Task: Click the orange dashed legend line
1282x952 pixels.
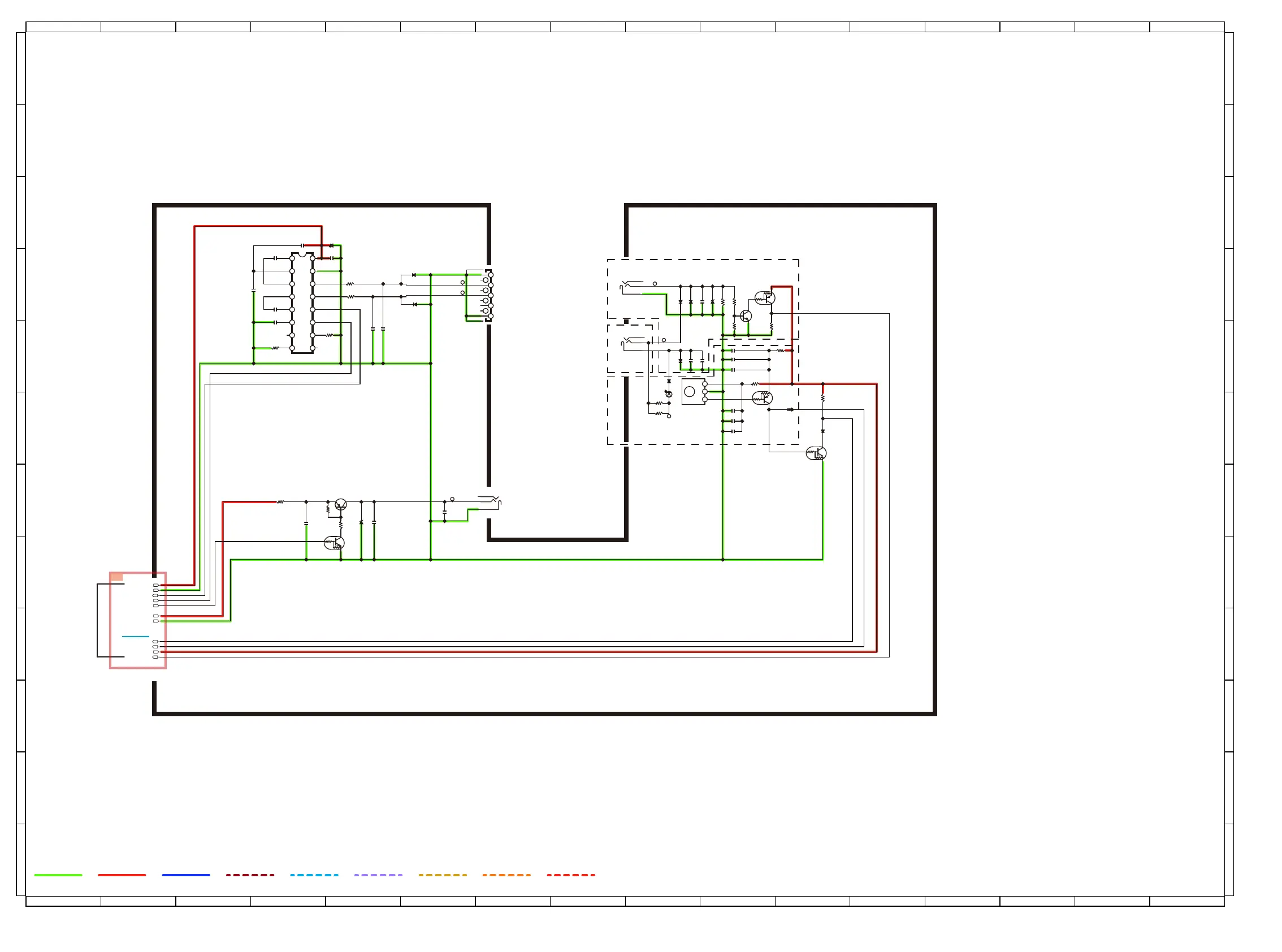Action: 506,875
